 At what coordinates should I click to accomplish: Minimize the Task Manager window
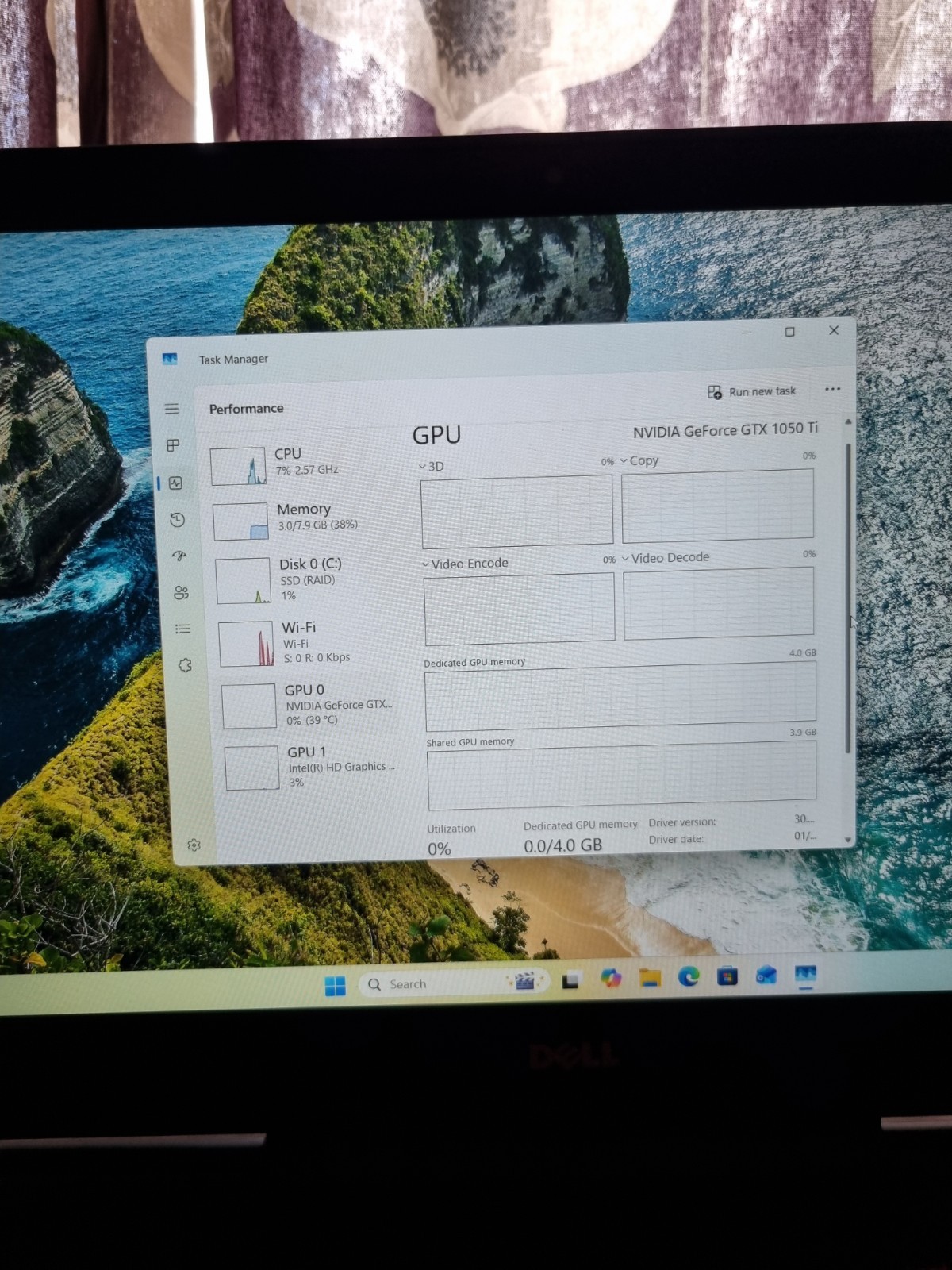point(746,333)
